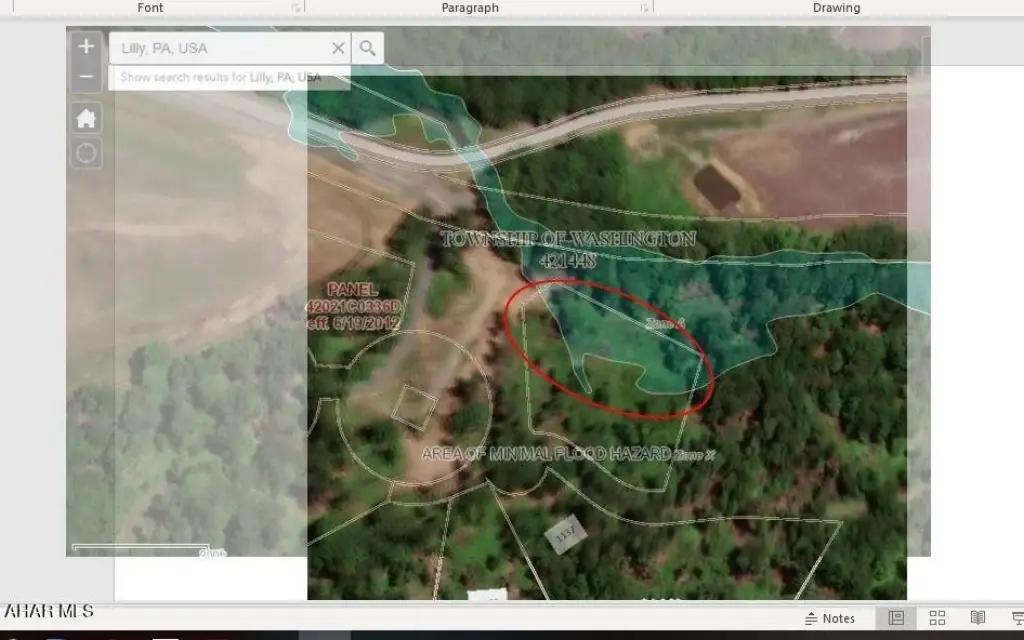Switch to Slide Sorter view
Viewport: 1024px width, 640px height.
[x=937, y=618]
